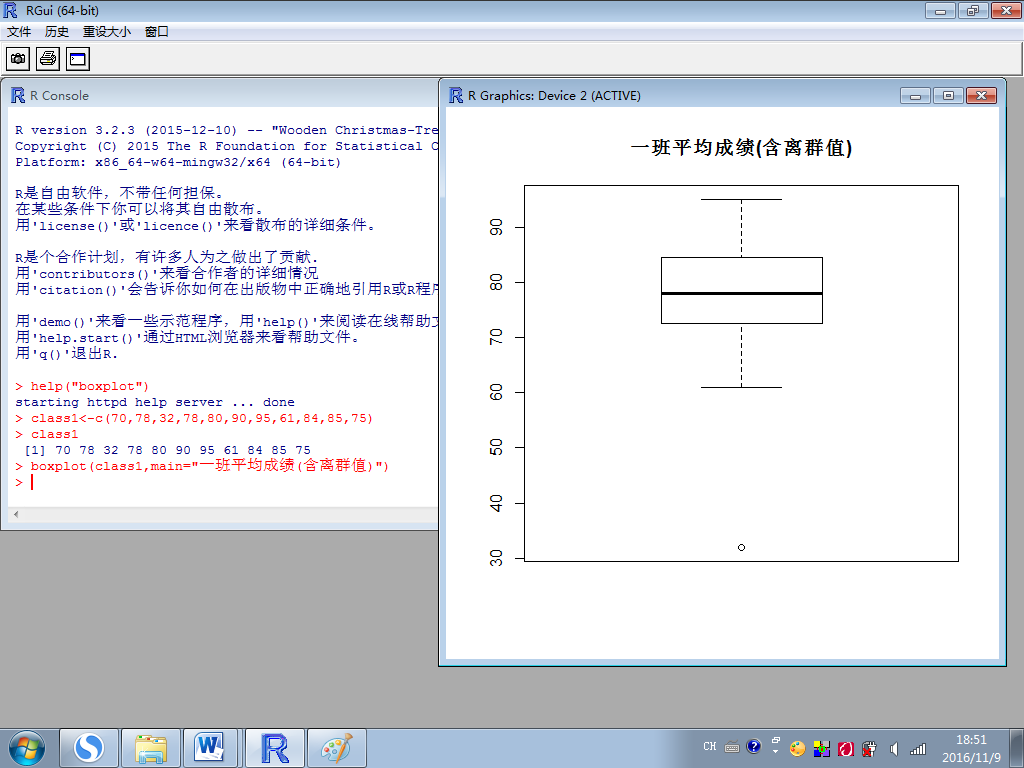Click the R taskbar button
This screenshot has width=1024, height=768.
coord(275,748)
